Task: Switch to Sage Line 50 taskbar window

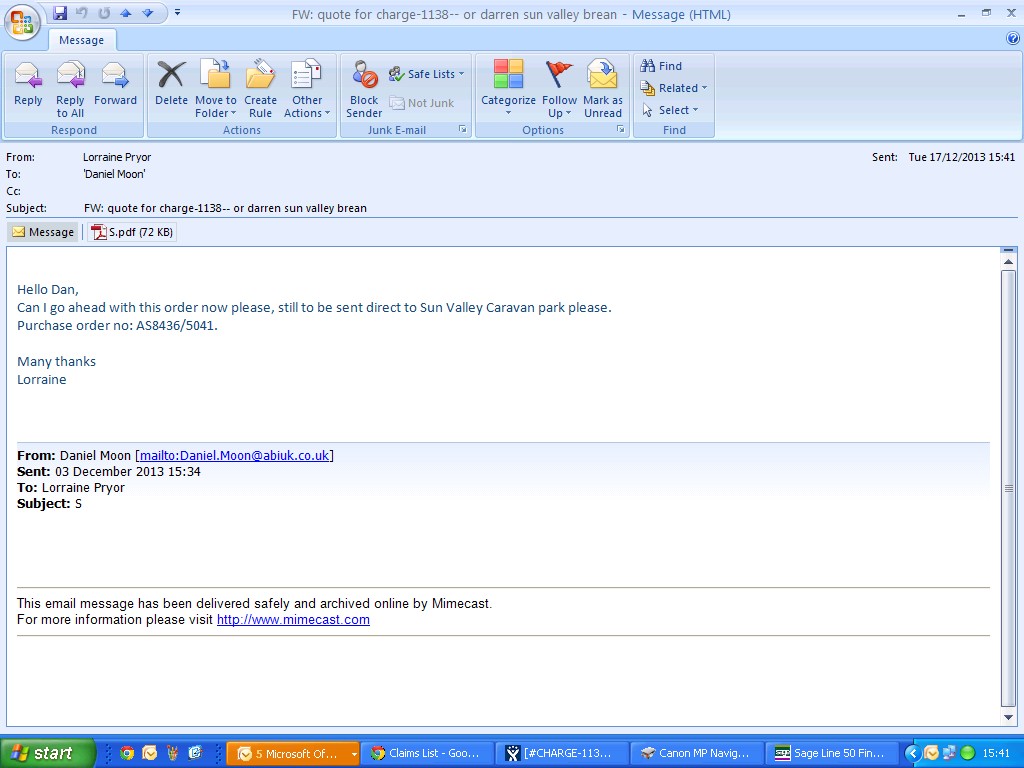Action: click(x=831, y=753)
